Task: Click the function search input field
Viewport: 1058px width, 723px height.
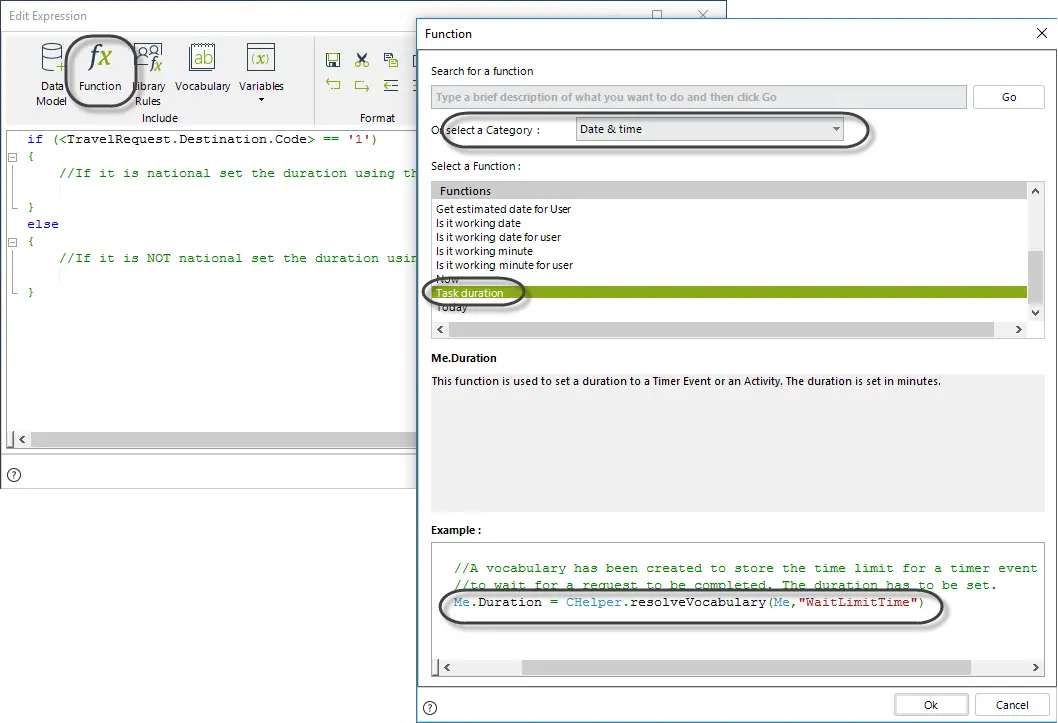Action: (x=698, y=97)
